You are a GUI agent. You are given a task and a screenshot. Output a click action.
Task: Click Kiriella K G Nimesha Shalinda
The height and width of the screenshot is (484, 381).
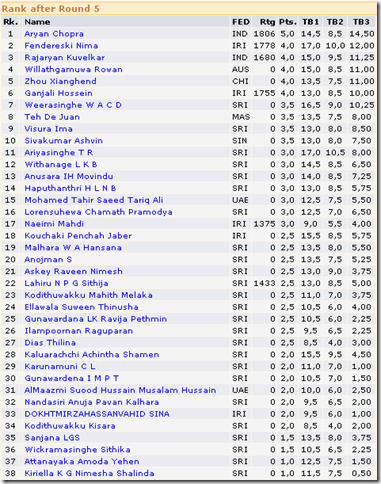[x=89, y=473]
